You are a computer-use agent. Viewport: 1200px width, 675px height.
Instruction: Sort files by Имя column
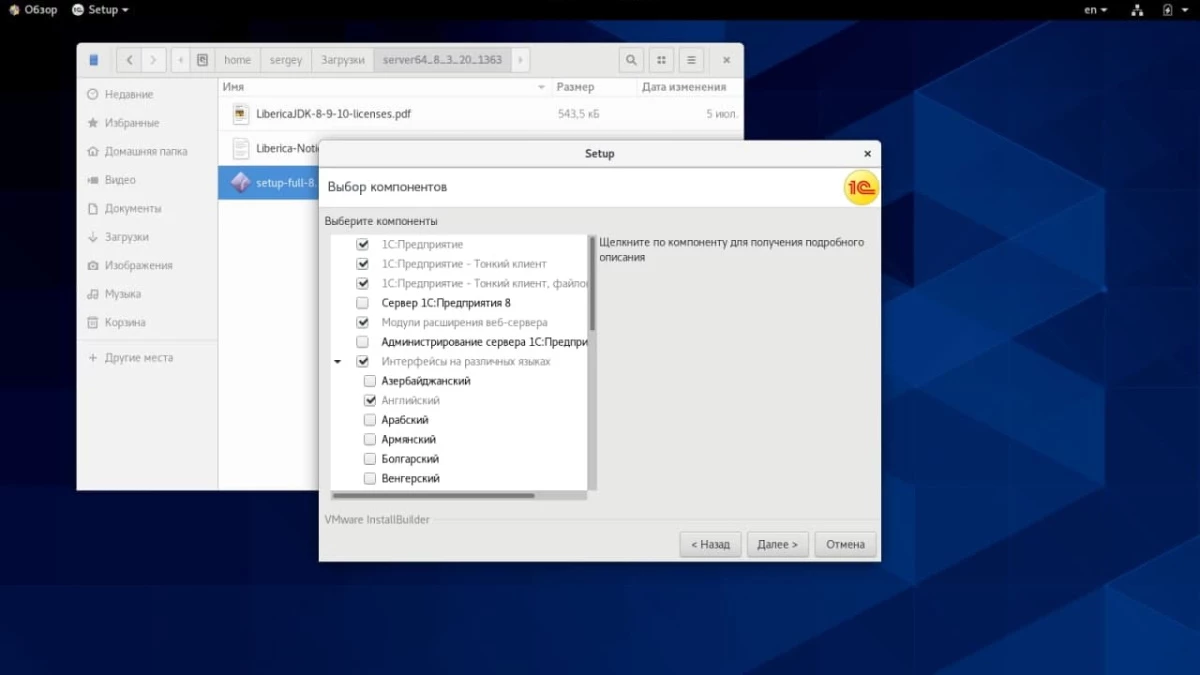click(x=384, y=87)
